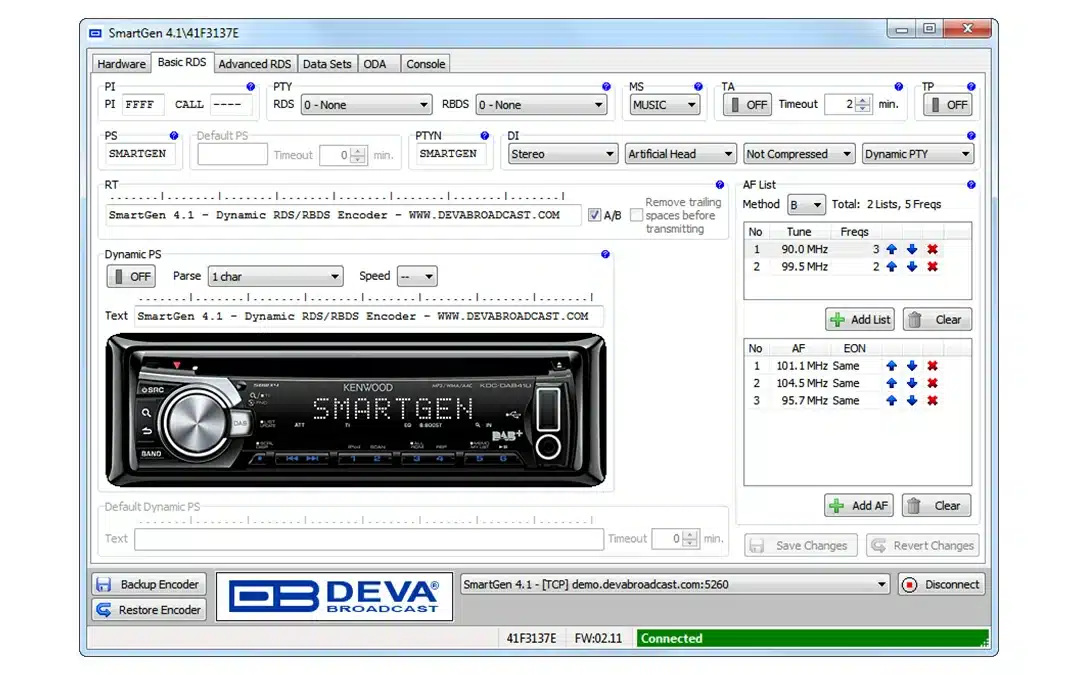1080x675 pixels.
Task: Delete the 90.0 MHz tune list
Action: 933,249
